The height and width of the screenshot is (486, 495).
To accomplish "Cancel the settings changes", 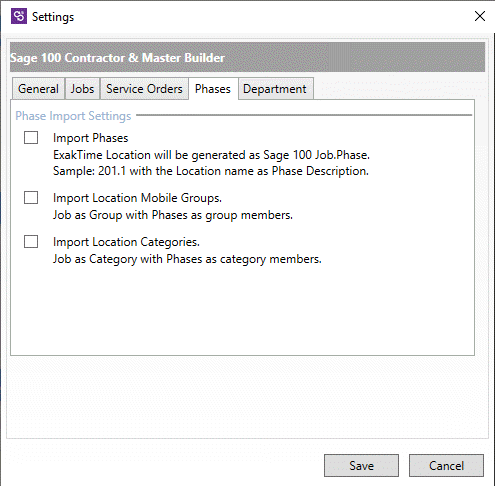I will click(x=446, y=465).
